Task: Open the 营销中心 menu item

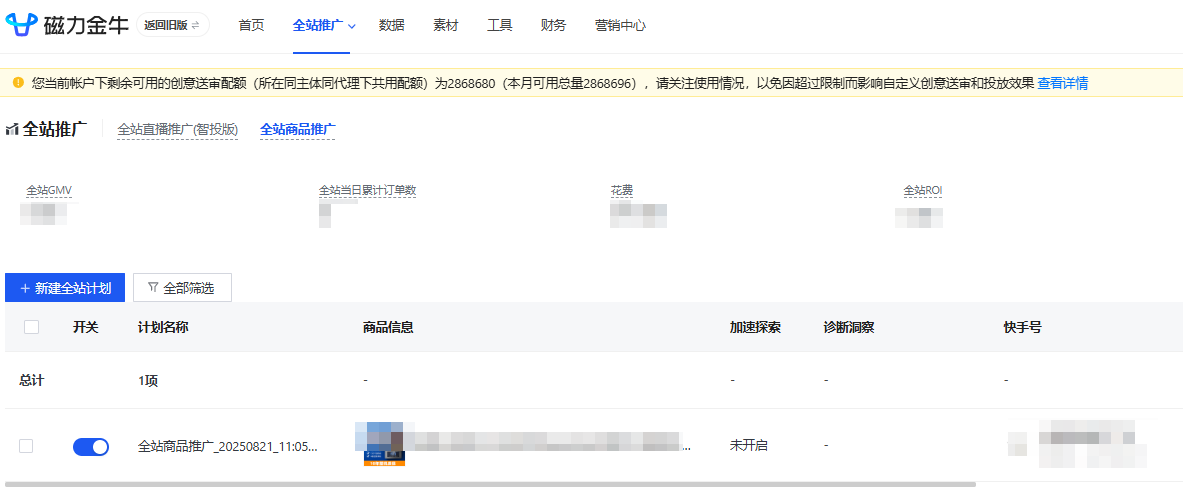Action: [620, 25]
